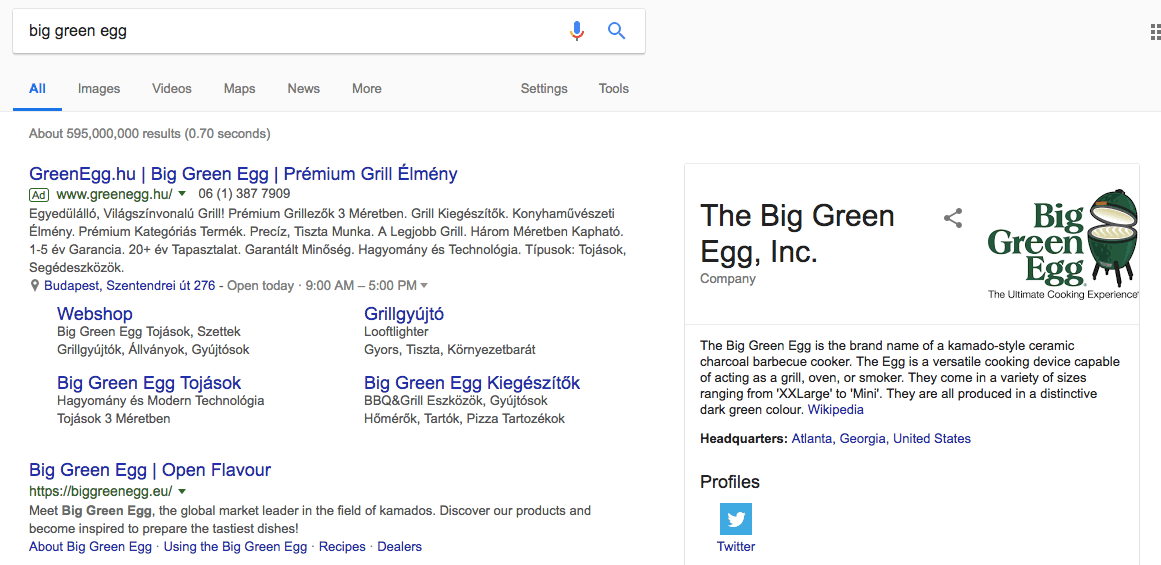Open the Wikipedia link in the description
Screen dimensions: 1161x565
pyautogui.click(x=835, y=409)
